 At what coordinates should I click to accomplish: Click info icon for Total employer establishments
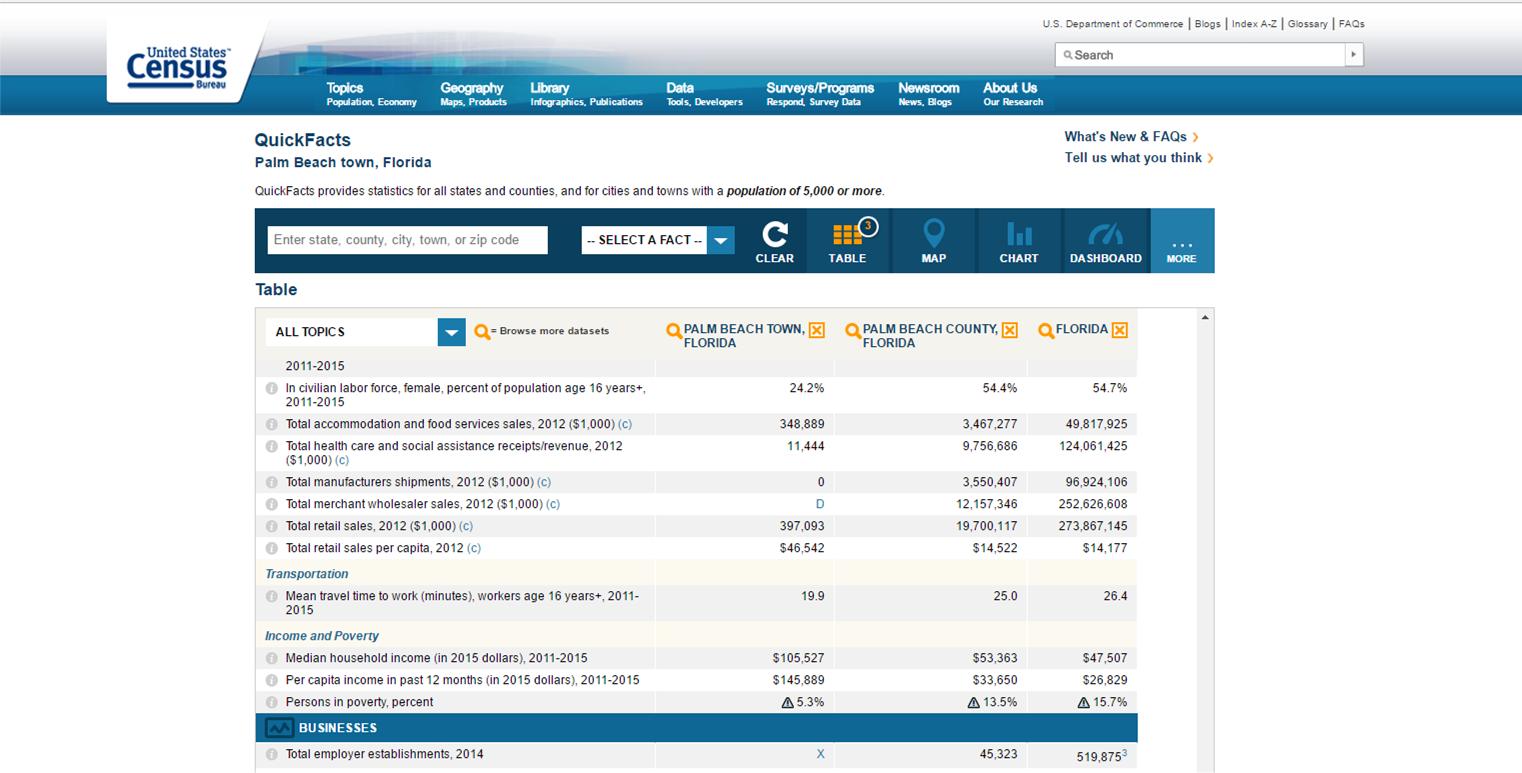[x=271, y=754]
